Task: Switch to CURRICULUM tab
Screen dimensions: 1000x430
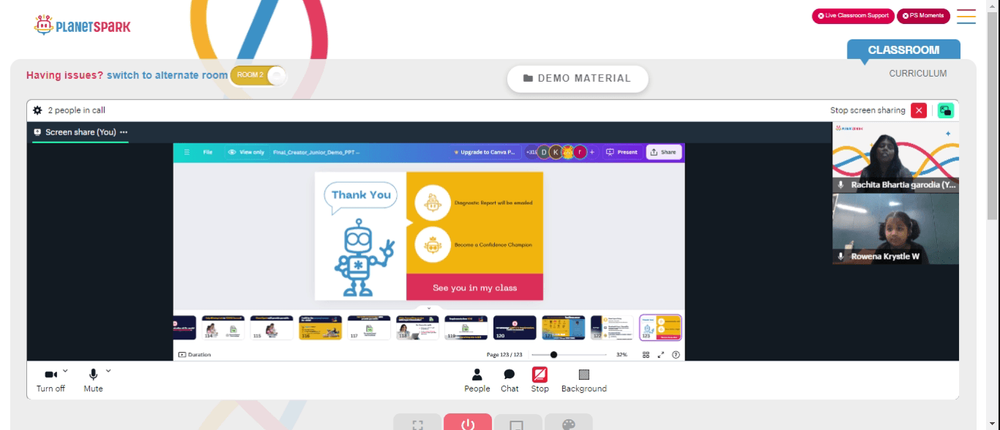Action: 918,73
